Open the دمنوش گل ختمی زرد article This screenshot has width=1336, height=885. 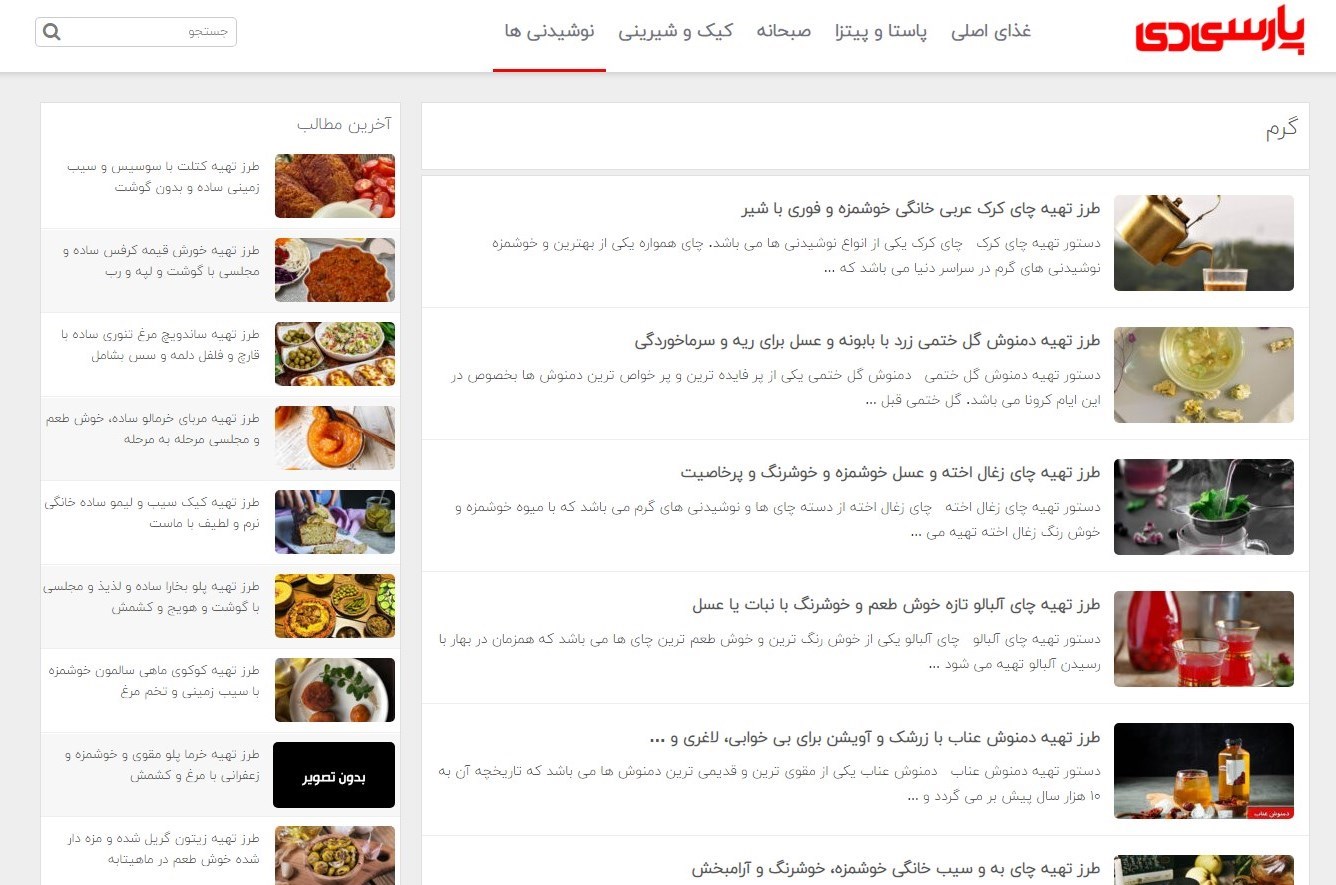(867, 340)
